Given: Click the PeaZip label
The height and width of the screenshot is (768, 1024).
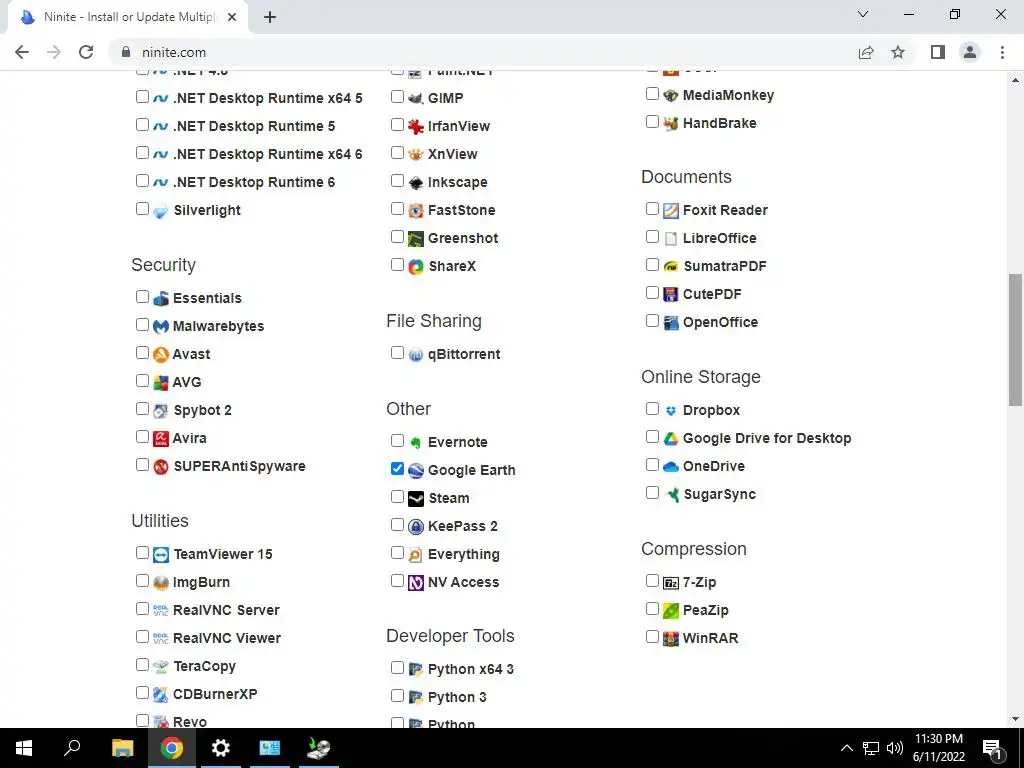Looking at the screenshot, I should [x=705, y=610].
